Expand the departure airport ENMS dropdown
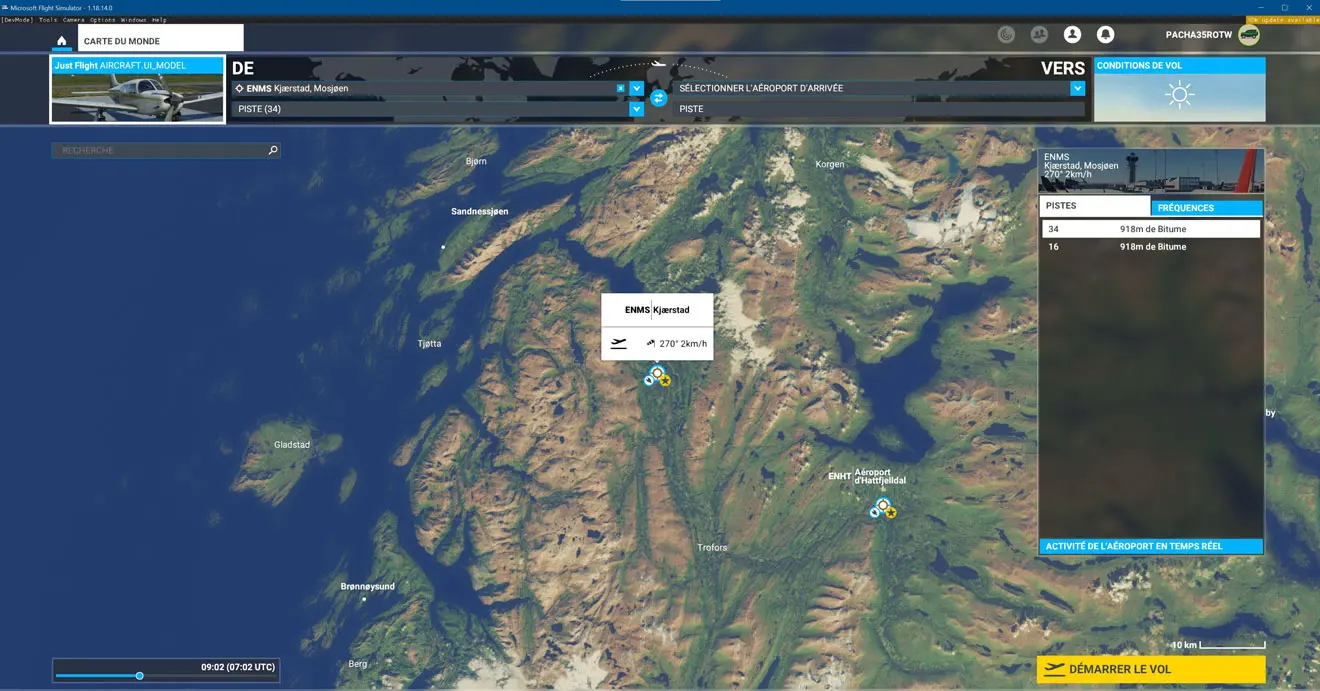1320x691 pixels. tap(636, 88)
